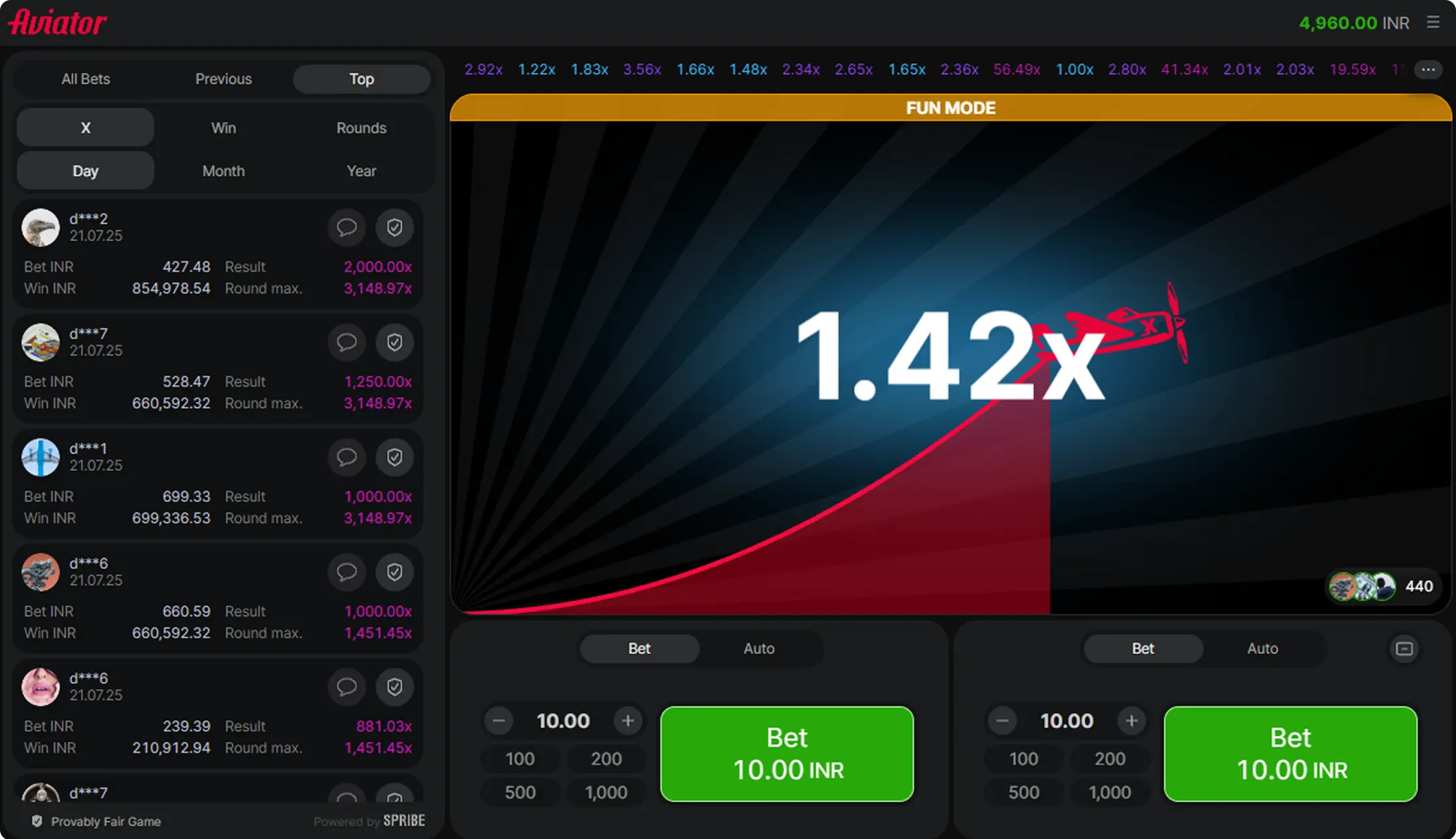This screenshot has height=839, width=1456.
Task: Expand round history with the three-dots button
Action: coord(1428,69)
